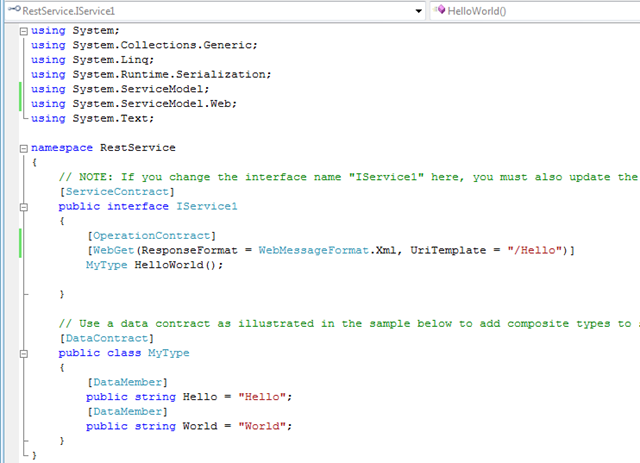The width and height of the screenshot is (640, 463).
Task: Click the MyType return type before HelloWorld
Action: 107,265
